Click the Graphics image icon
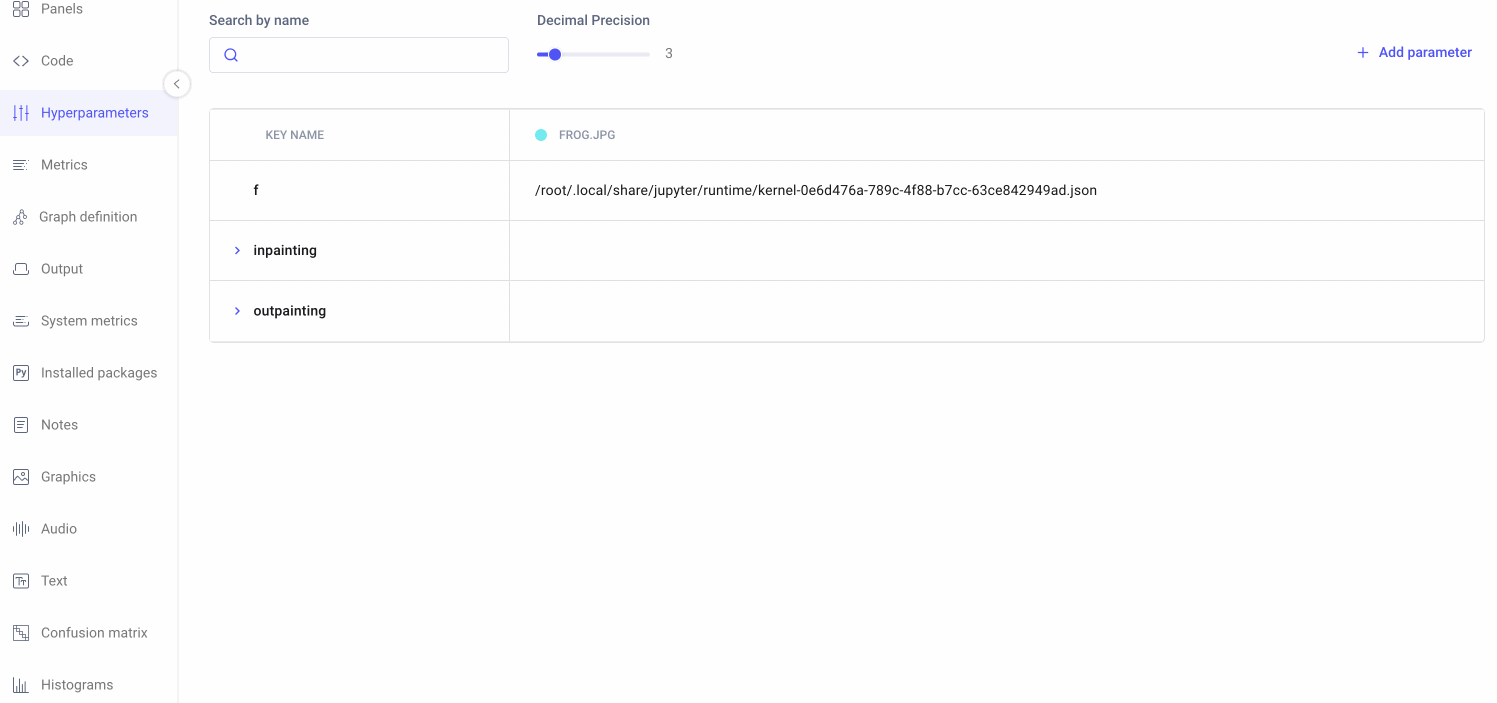Viewport: 1497px width, 703px height. tap(20, 477)
